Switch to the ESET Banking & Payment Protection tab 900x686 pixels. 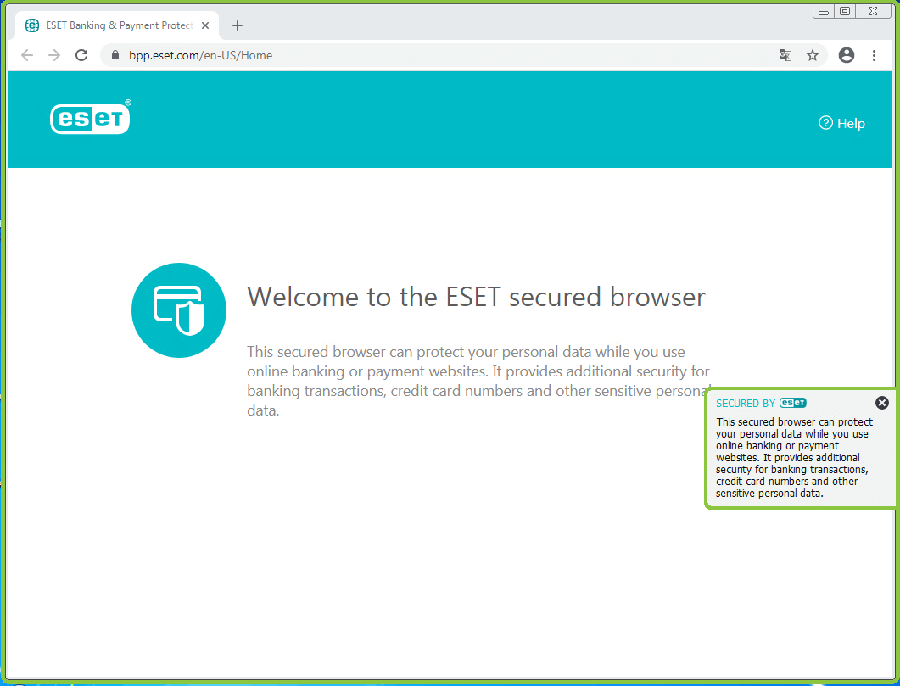click(x=115, y=25)
